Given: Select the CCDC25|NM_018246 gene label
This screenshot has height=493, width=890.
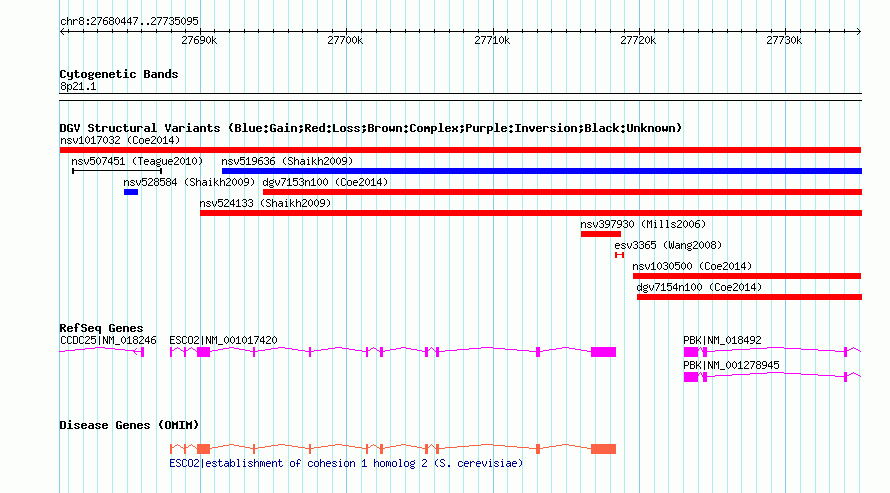Looking at the screenshot, I should [108, 340].
